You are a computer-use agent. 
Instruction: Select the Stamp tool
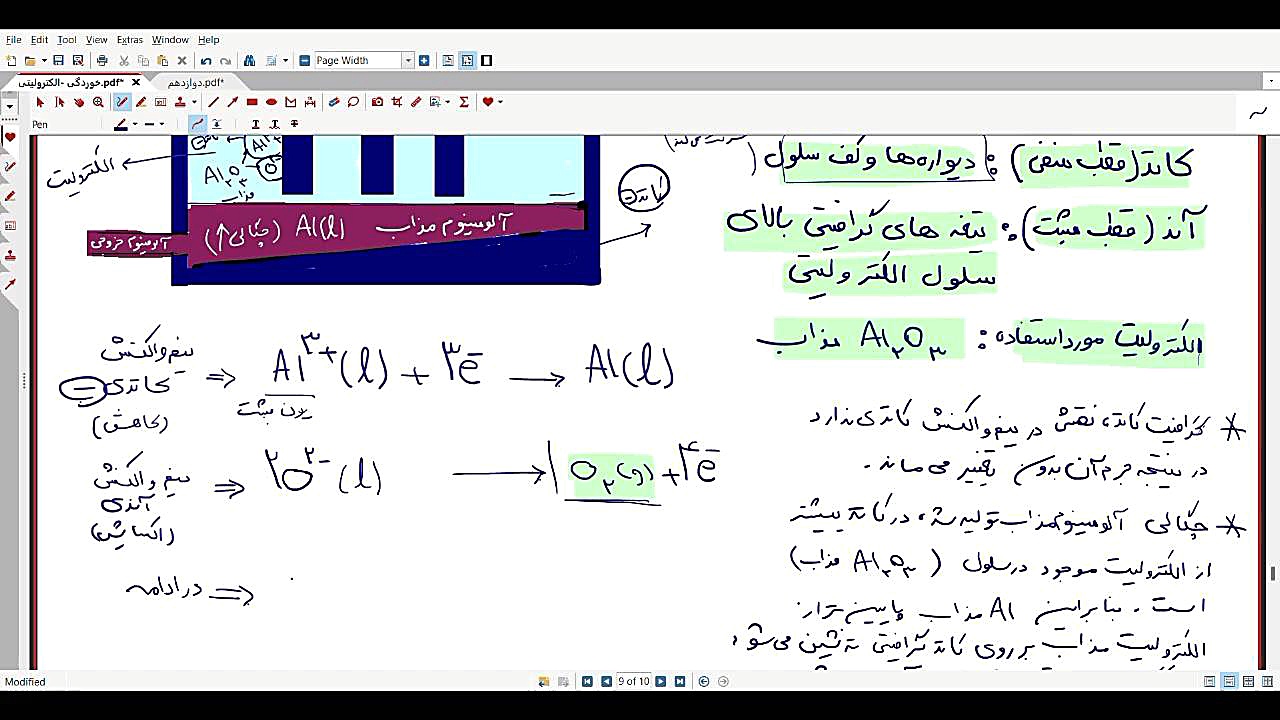[180, 102]
